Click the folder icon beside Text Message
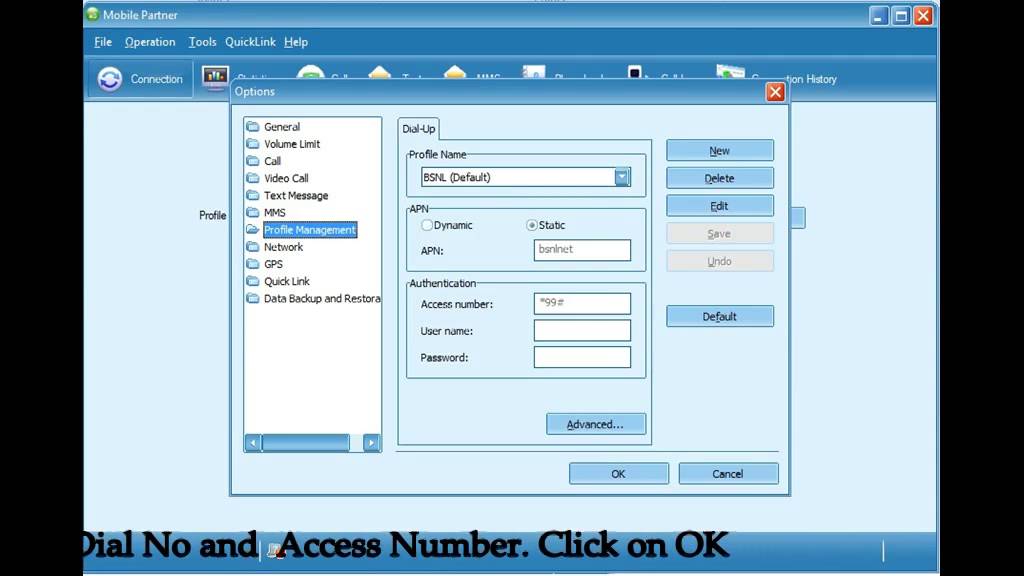1024x576 pixels. coord(253,195)
